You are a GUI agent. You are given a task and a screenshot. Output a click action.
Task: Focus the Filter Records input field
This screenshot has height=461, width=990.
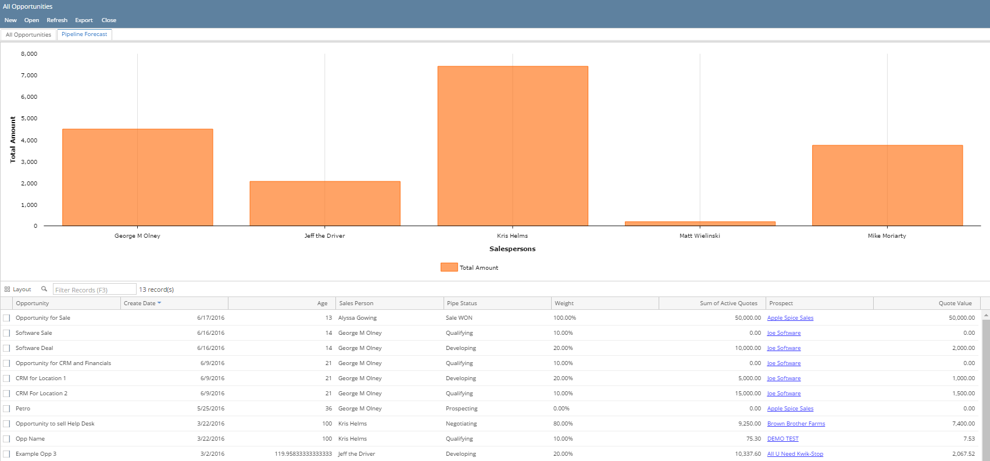coord(94,289)
